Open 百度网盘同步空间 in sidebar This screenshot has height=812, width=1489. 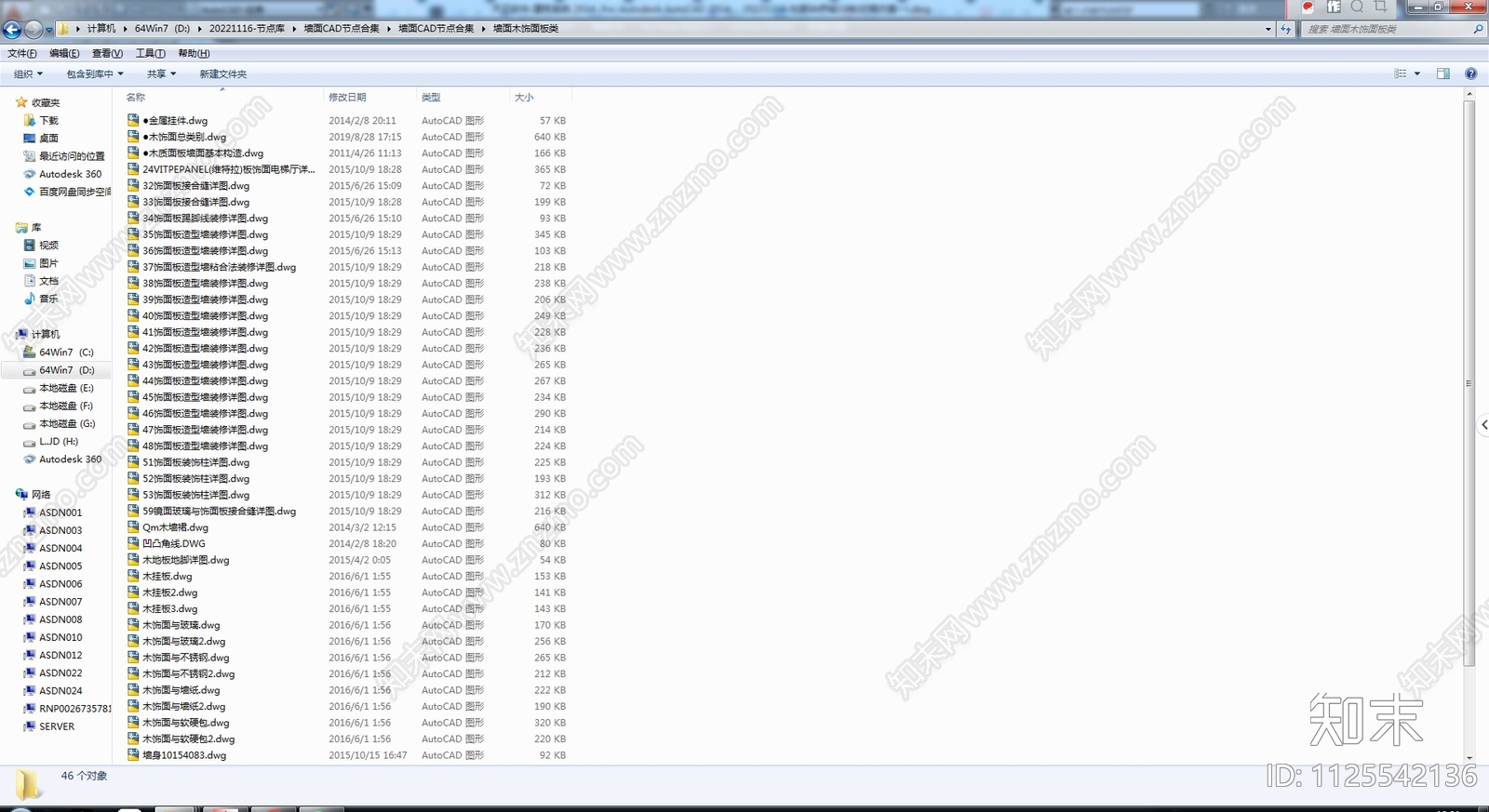[x=74, y=192]
